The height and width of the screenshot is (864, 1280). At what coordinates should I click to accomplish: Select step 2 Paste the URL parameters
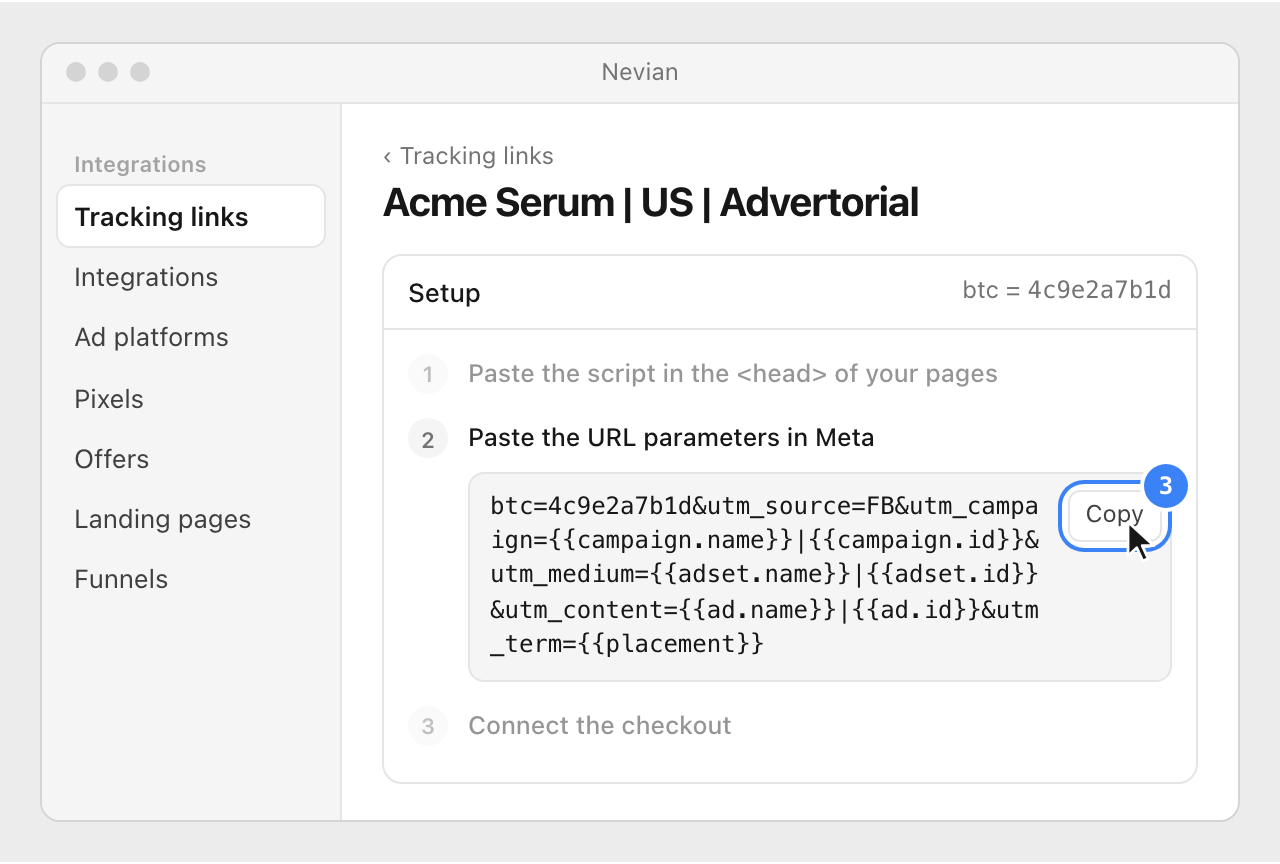coord(641,438)
